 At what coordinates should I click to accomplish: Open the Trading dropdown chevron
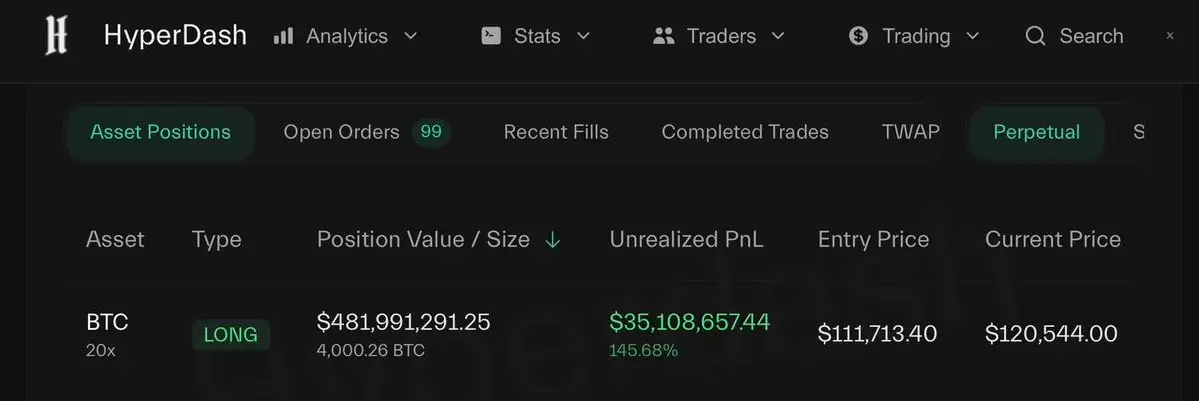click(973, 36)
